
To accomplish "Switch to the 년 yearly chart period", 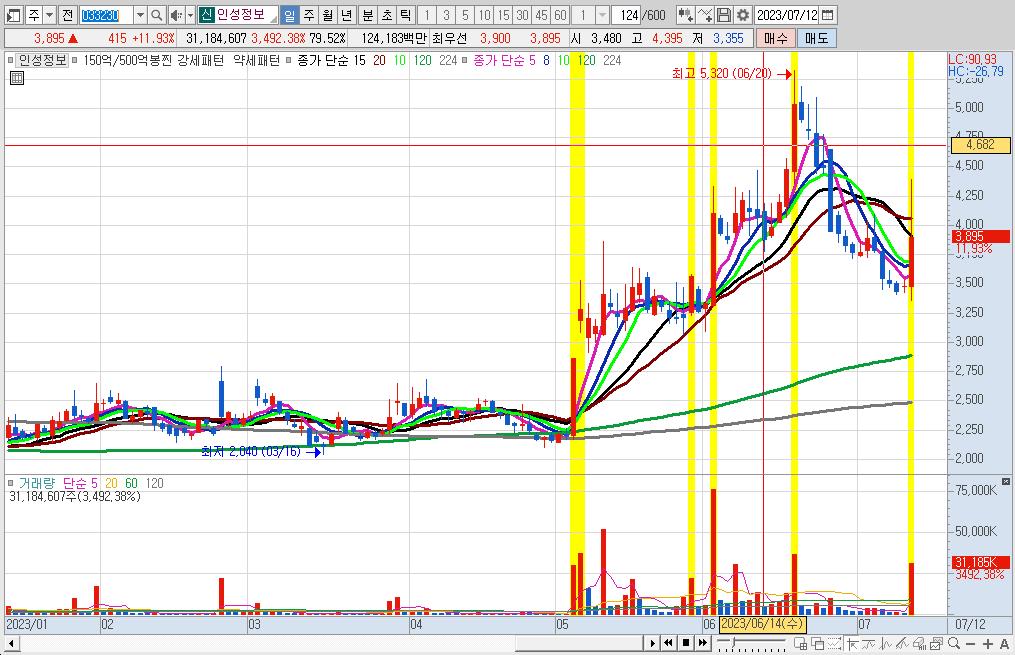I will point(346,15).
